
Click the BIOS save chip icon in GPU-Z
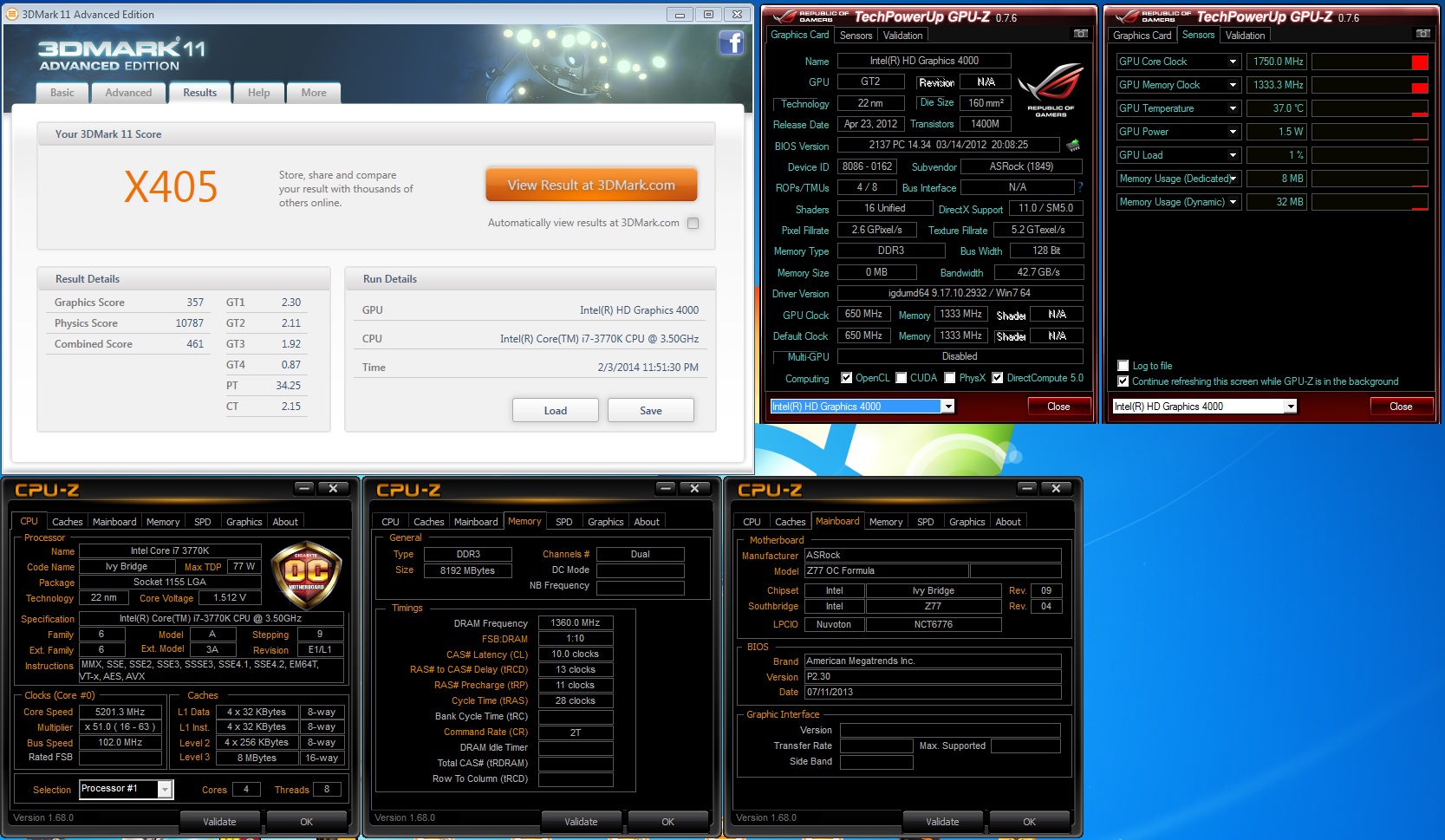coord(1073,146)
